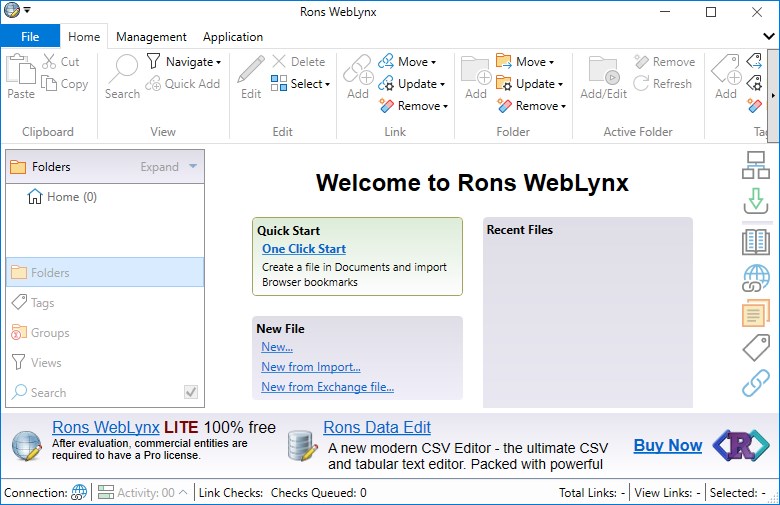Click the app globe icon in title bar

coord(11,10)
